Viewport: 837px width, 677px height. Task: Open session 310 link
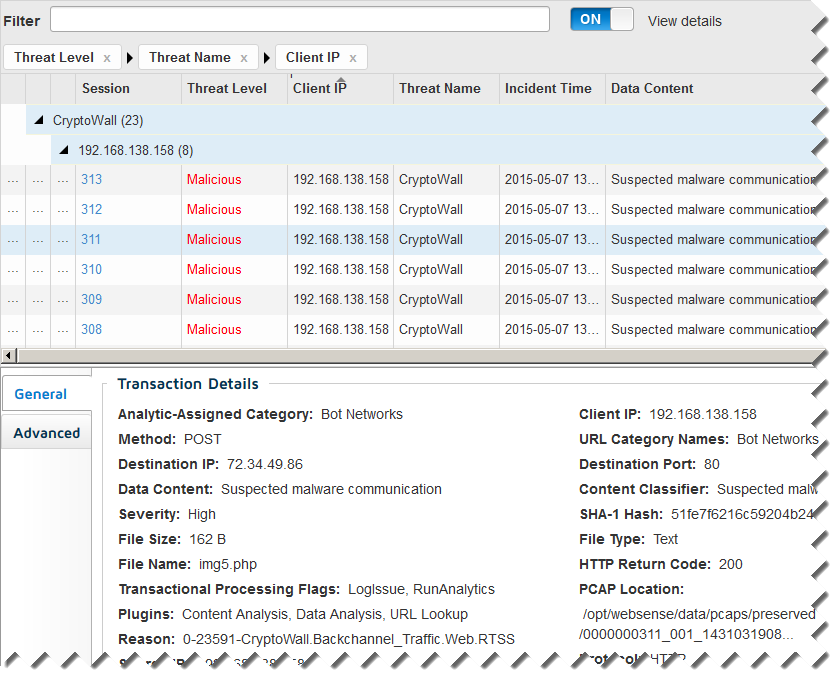91,269
